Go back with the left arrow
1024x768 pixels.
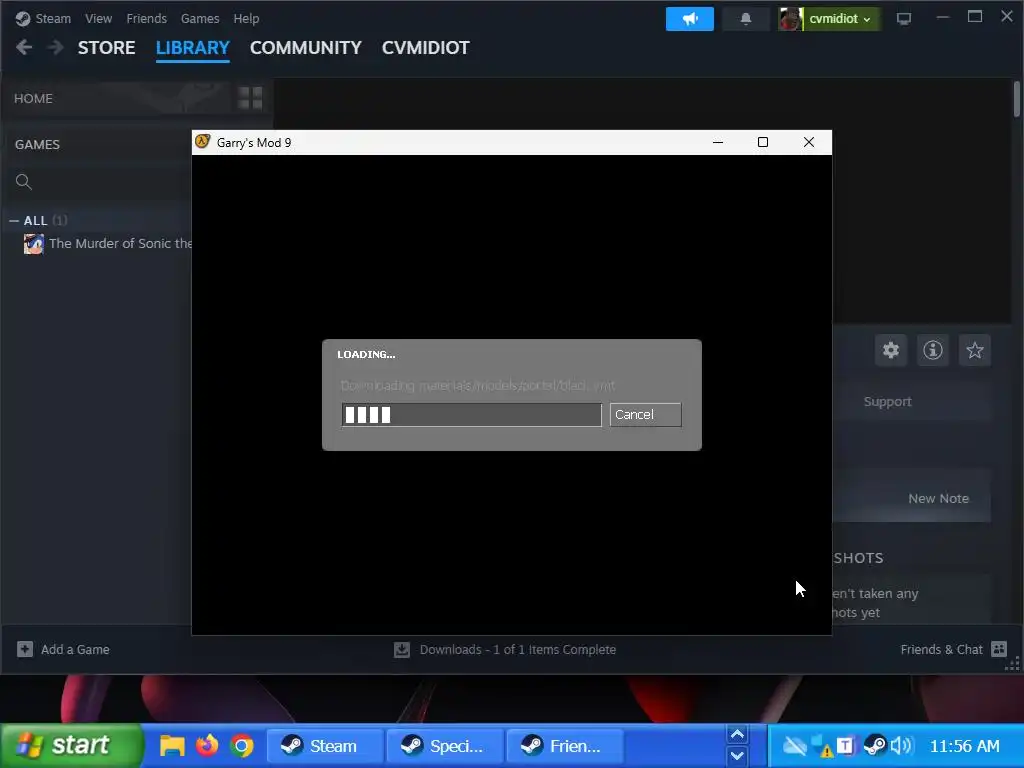coord(24,47)
